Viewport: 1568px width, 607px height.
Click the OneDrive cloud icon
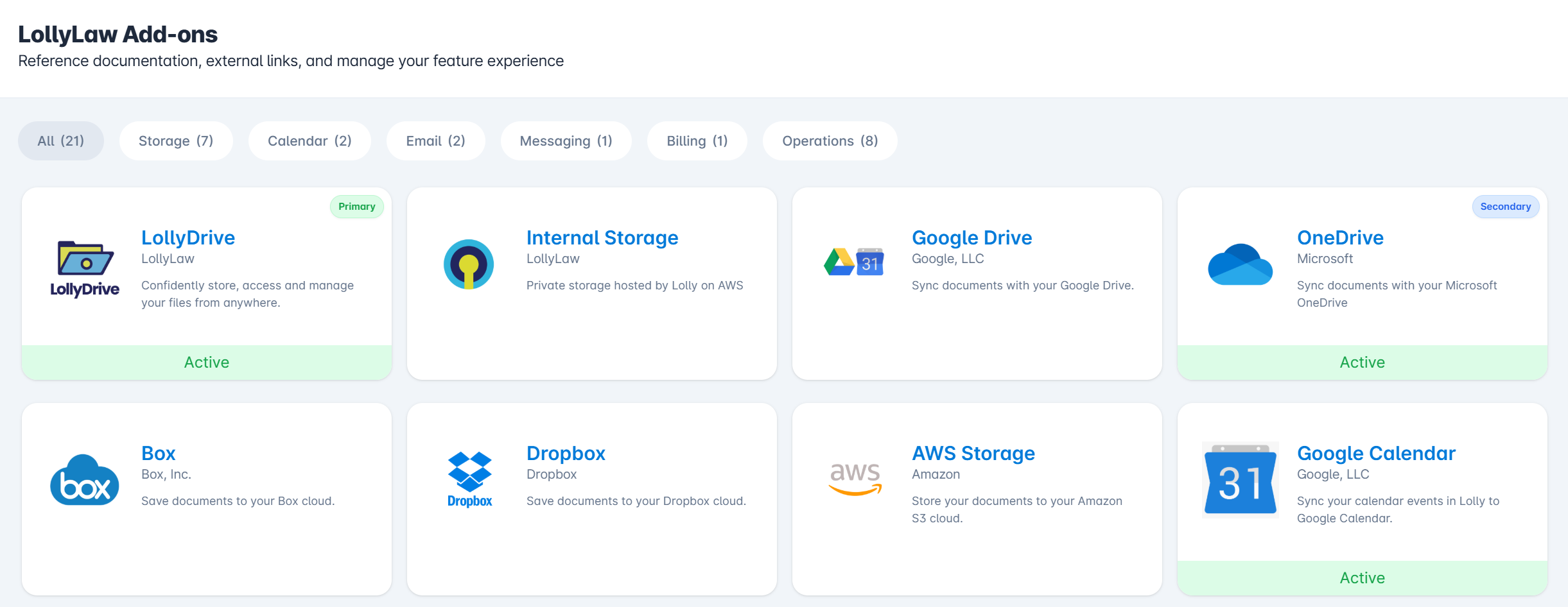1240,264
